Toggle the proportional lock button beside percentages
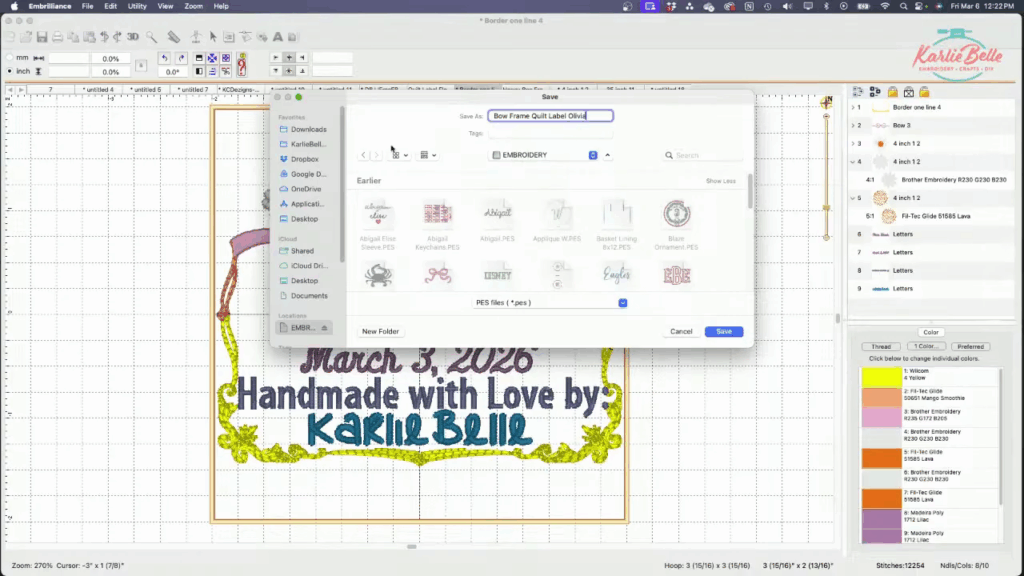This screenshot has height=576, width=1024. [140, 65]
